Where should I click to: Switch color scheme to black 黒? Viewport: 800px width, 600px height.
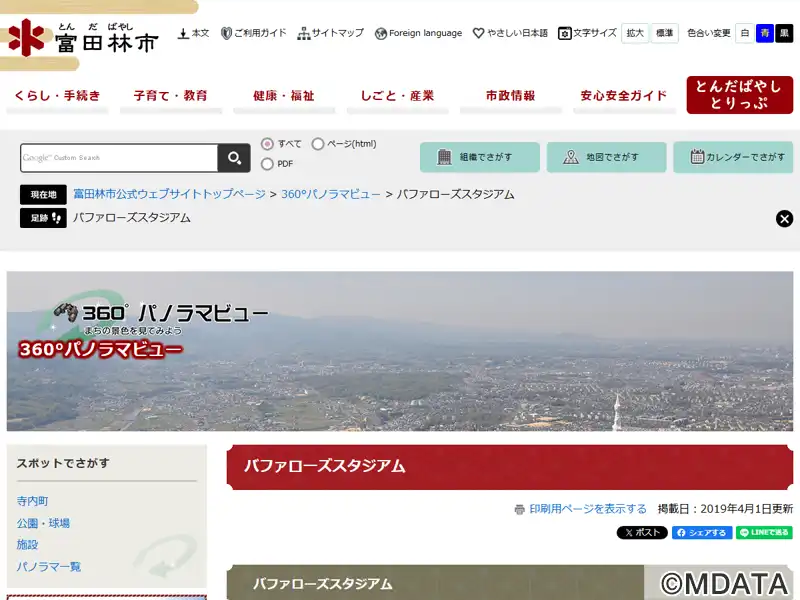tap(784, 33)
